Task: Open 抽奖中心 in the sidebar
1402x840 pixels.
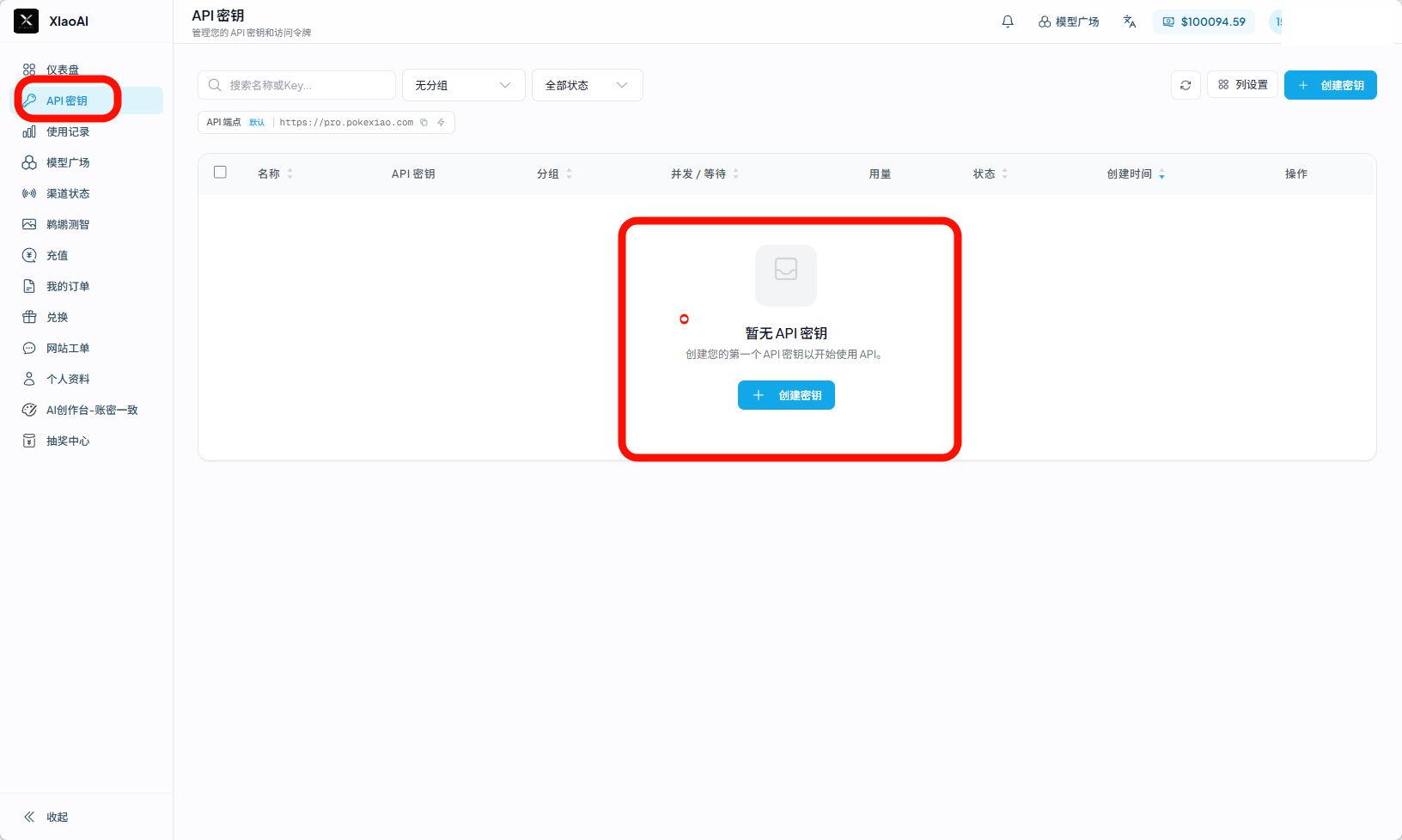Action: pos(86,441)
